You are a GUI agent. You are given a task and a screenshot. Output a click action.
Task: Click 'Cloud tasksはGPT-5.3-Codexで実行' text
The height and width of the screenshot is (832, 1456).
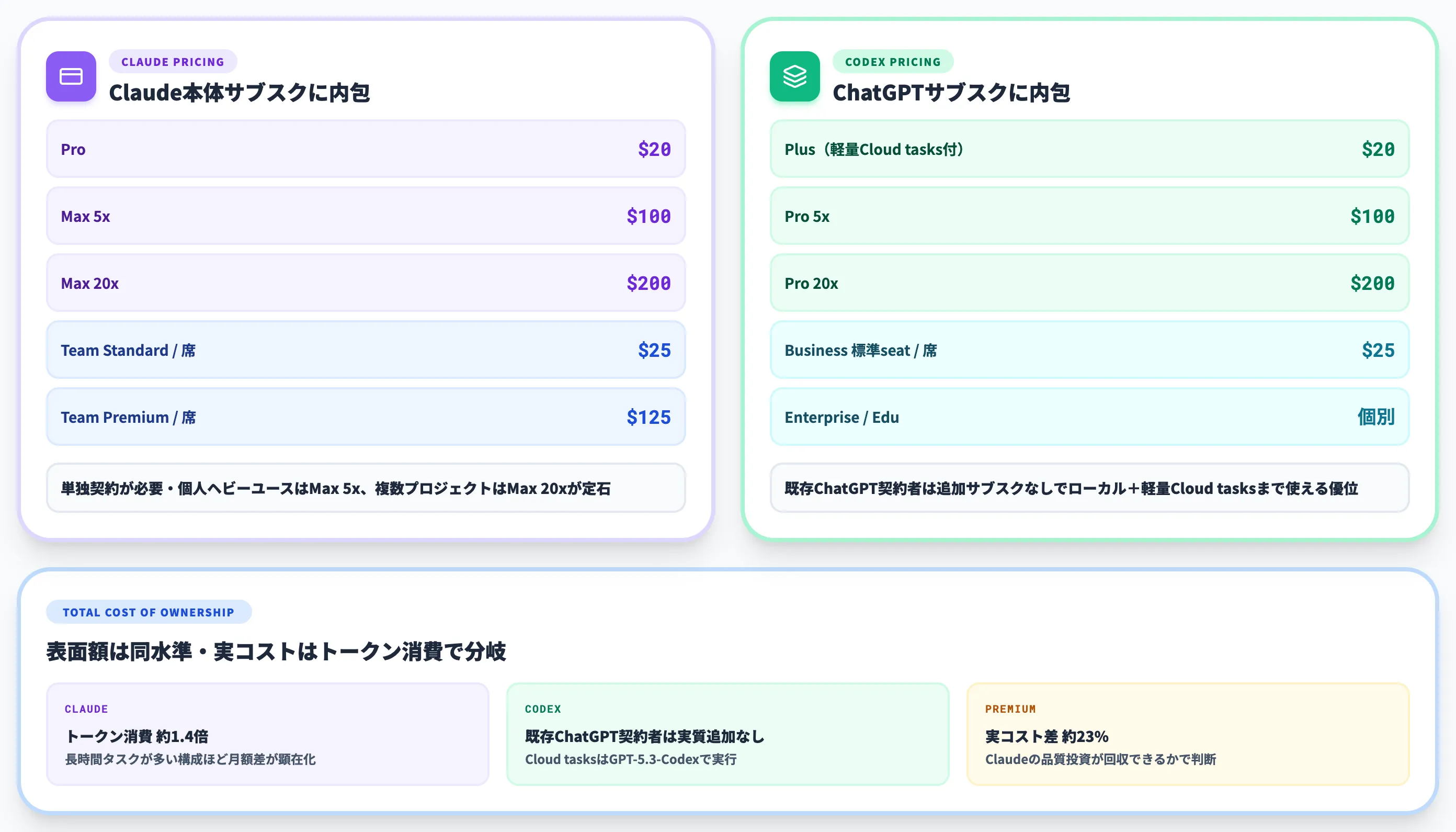point(631,759)
